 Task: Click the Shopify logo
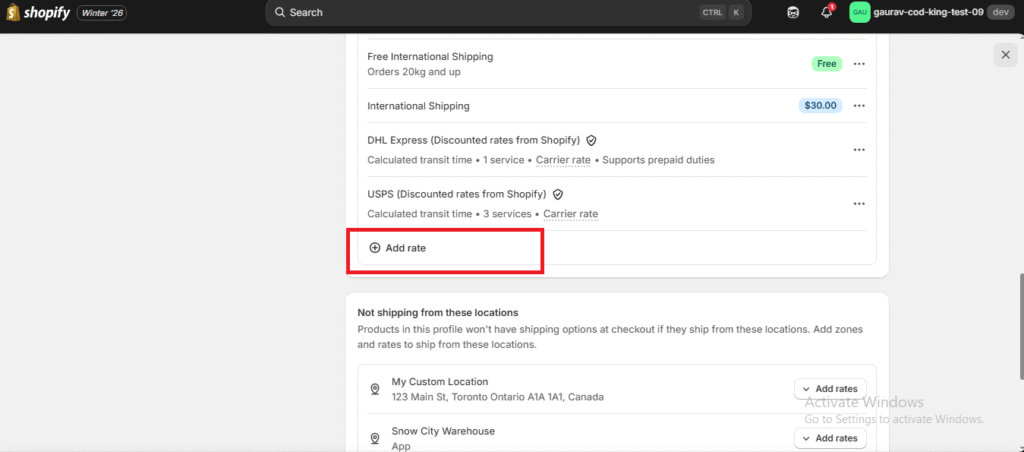38,13
